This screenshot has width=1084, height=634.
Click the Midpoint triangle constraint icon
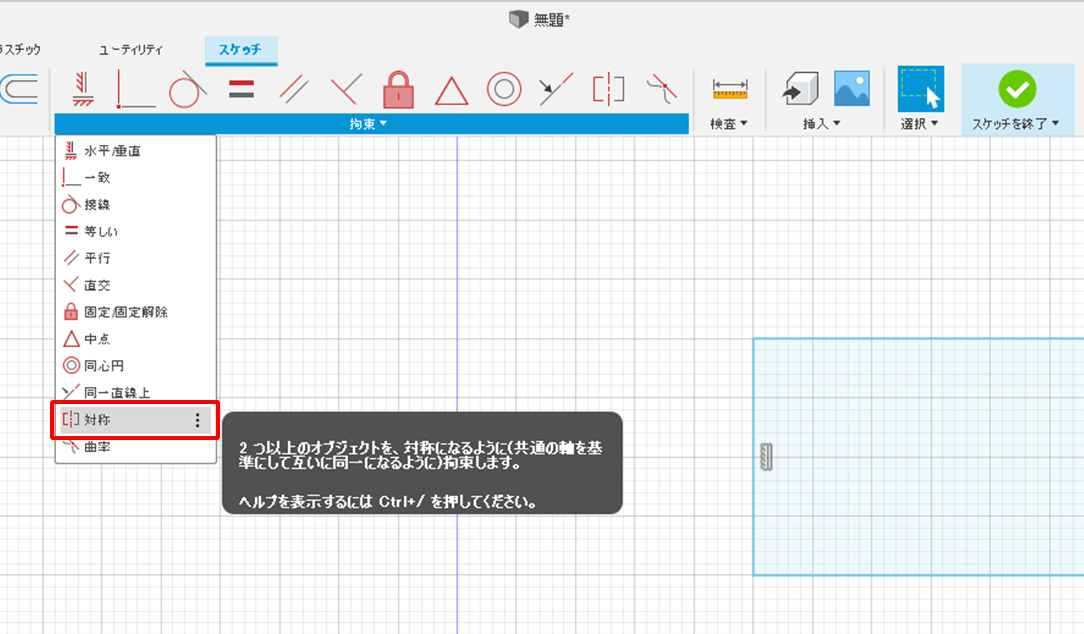click(x=451, y=91)
